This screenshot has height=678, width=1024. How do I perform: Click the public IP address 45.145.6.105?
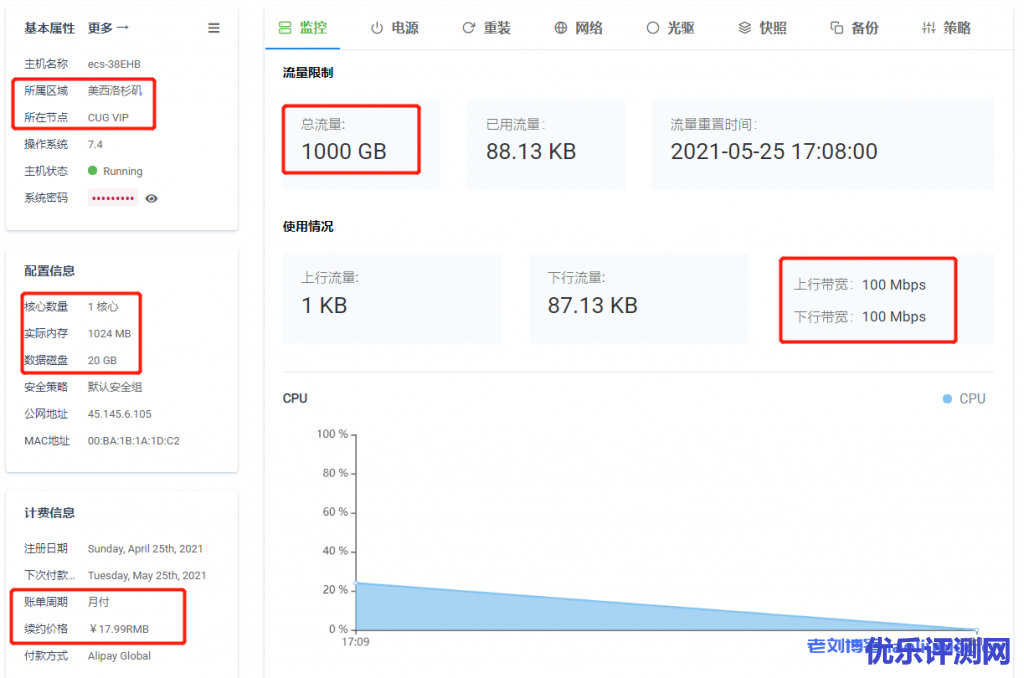click(x=120, y=414)
